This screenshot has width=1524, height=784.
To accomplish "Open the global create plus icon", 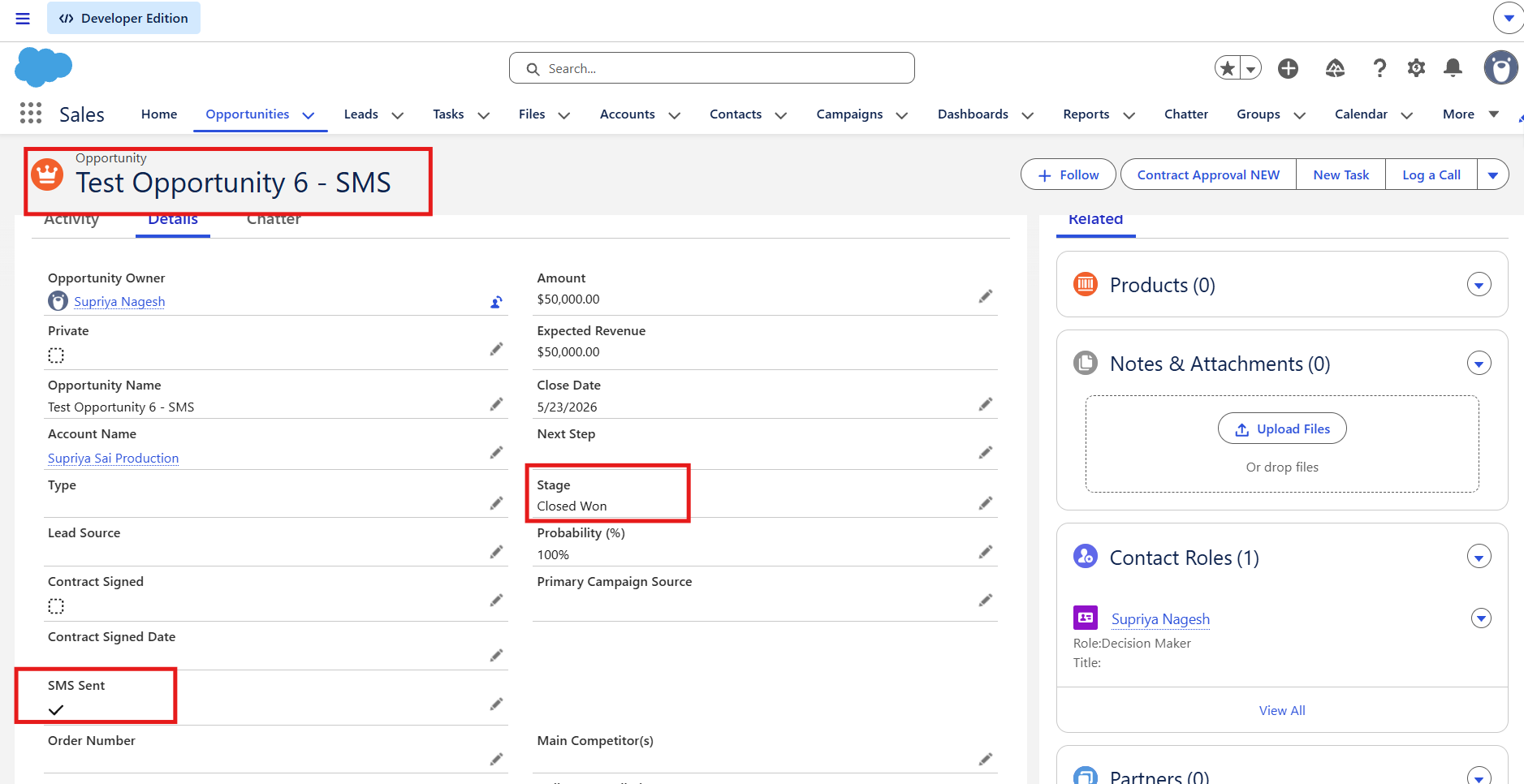I will [1288, 68].
